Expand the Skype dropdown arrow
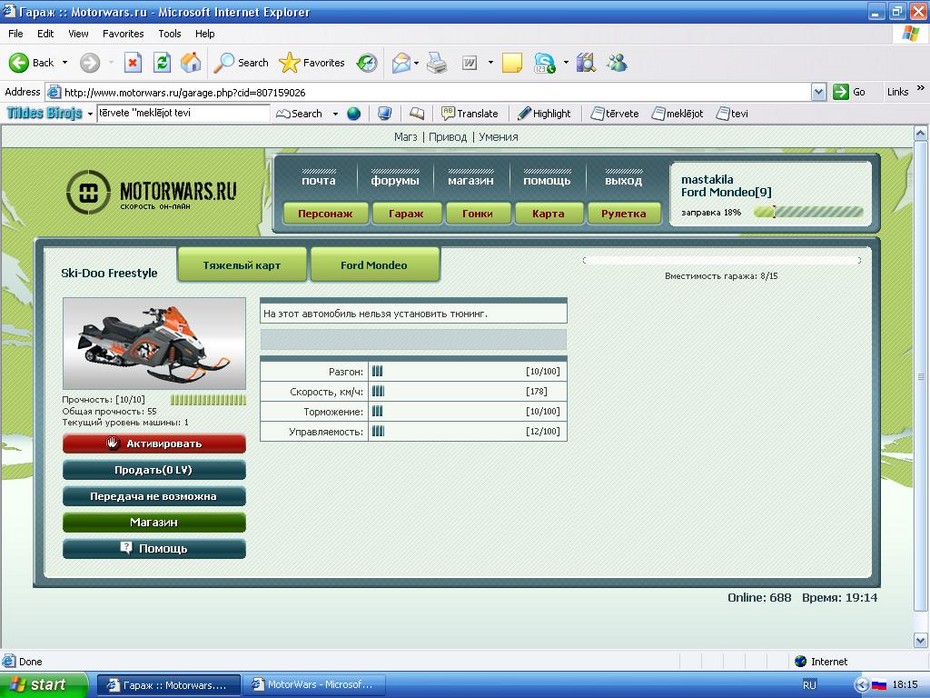This screenshot has width=930, height=698. click(x=566, y=62)
